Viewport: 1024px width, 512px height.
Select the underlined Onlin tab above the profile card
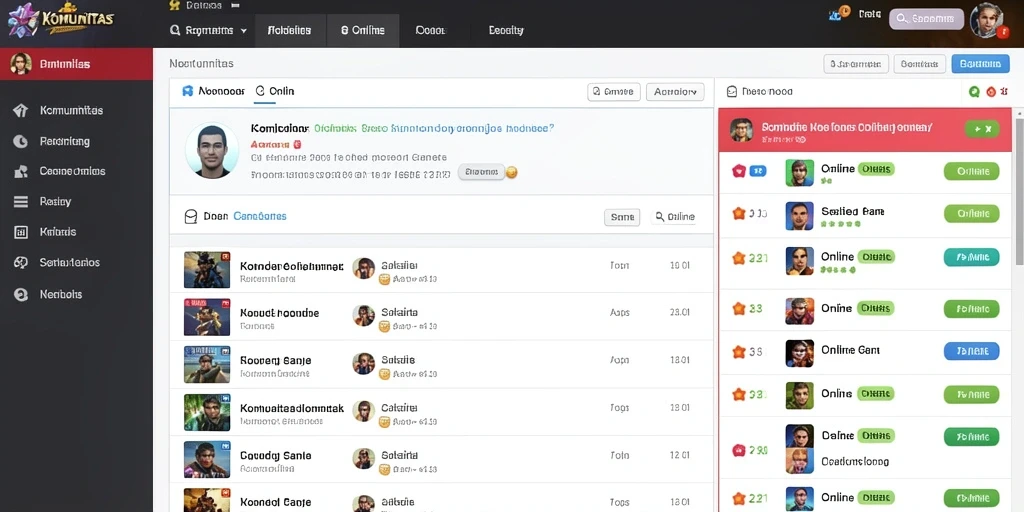coord(275,91)
